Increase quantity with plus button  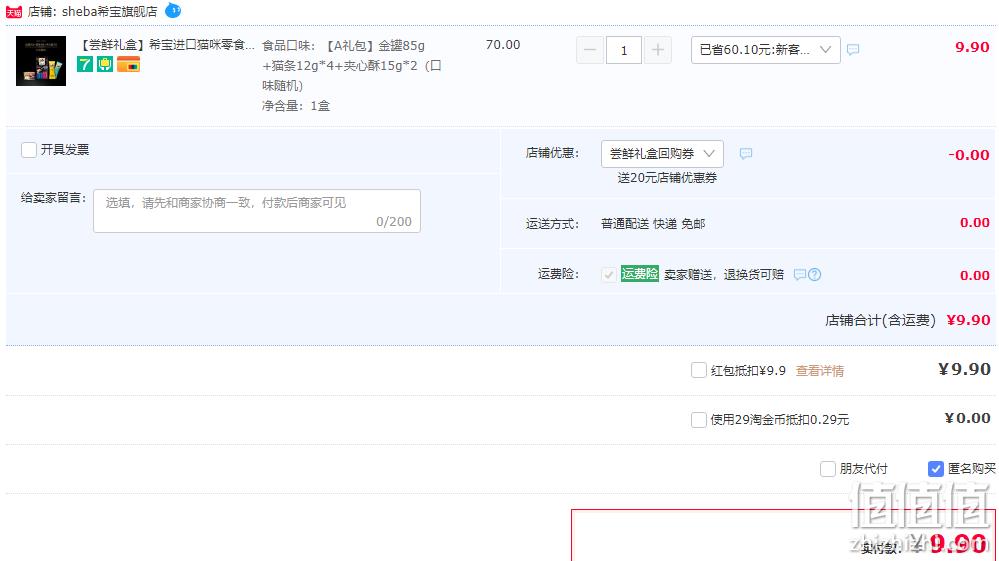[658, 50]
